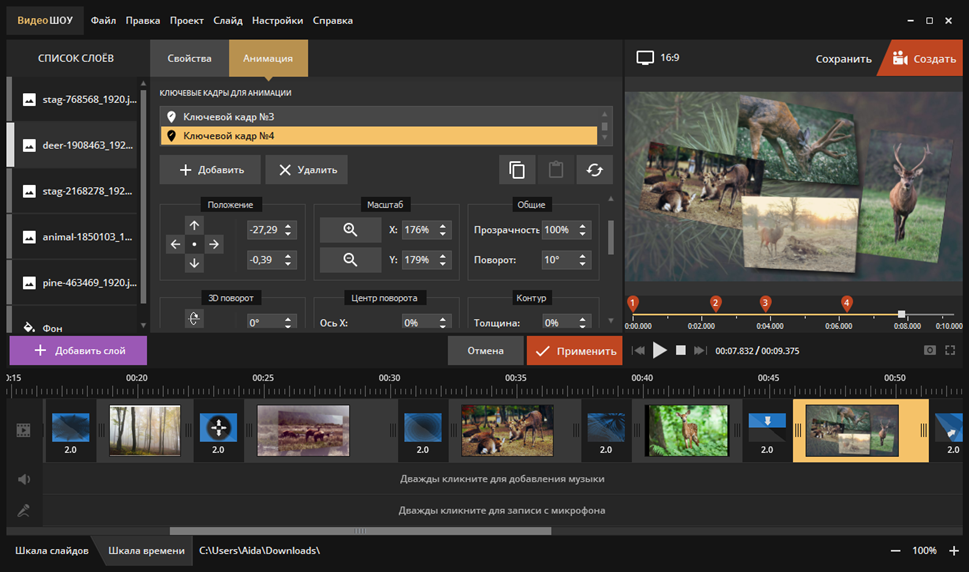The width and height of the screenshot is (969, 572).
Task: Adjust 3D rotation 0° stepper
Action: coord(288,322)
